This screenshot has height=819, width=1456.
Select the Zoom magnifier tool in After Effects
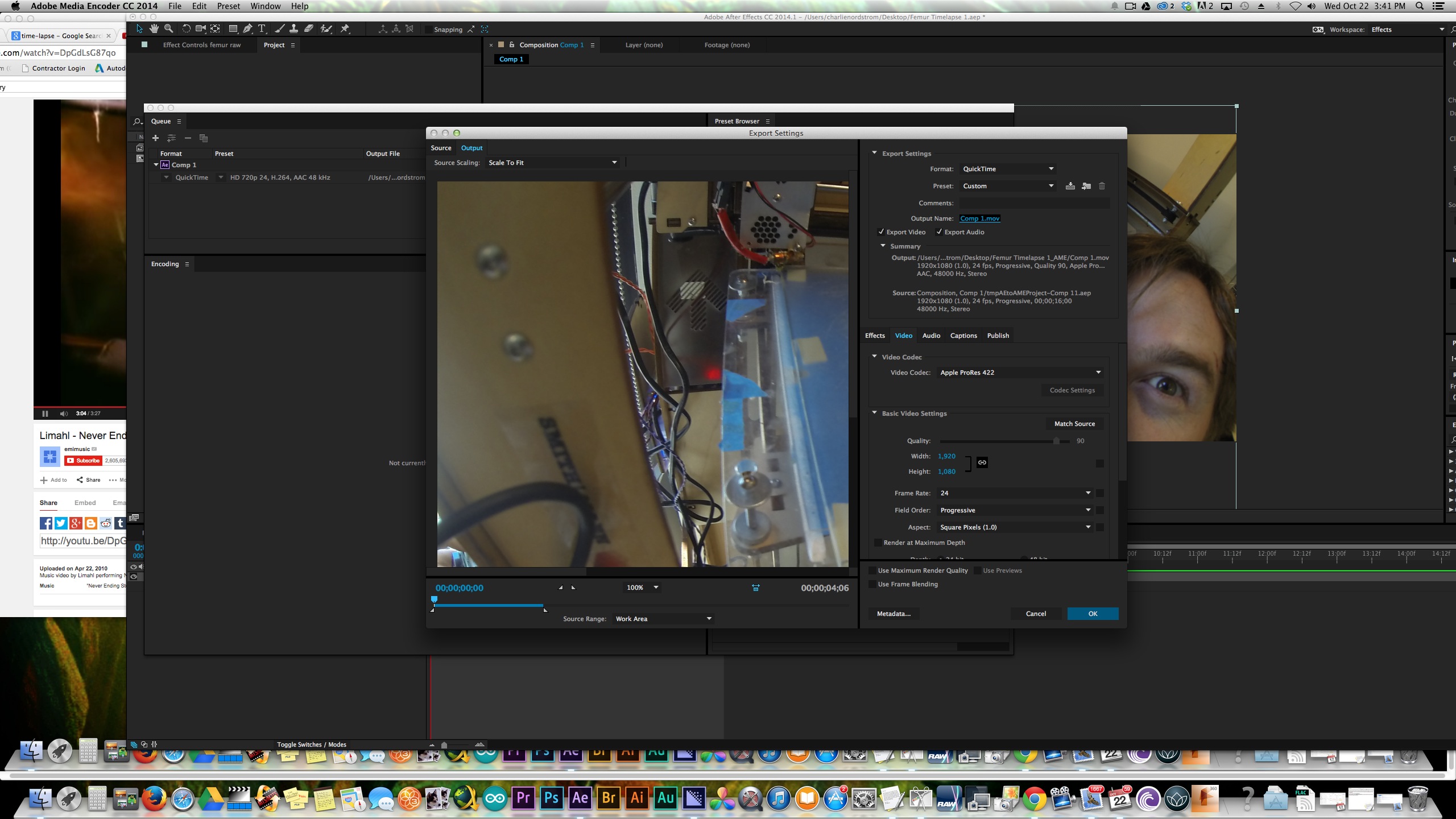click(168, 28)
